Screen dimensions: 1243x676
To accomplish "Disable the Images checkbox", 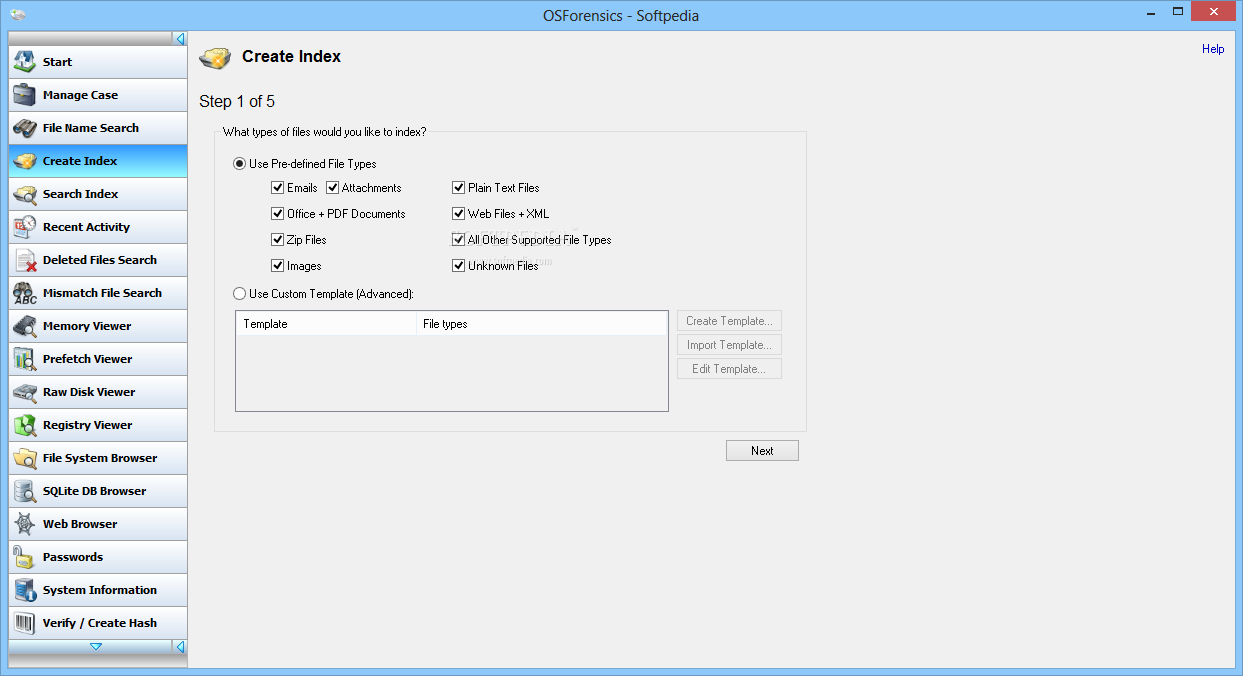I will (x=278, y=266).
